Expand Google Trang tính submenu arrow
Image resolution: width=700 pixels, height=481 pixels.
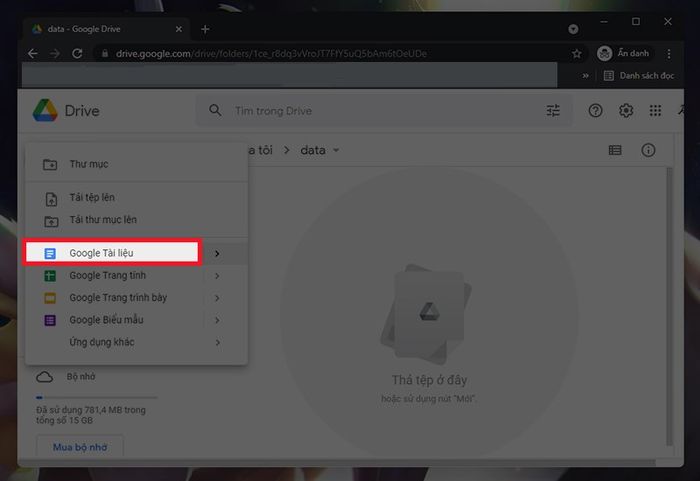coord(217,276)
